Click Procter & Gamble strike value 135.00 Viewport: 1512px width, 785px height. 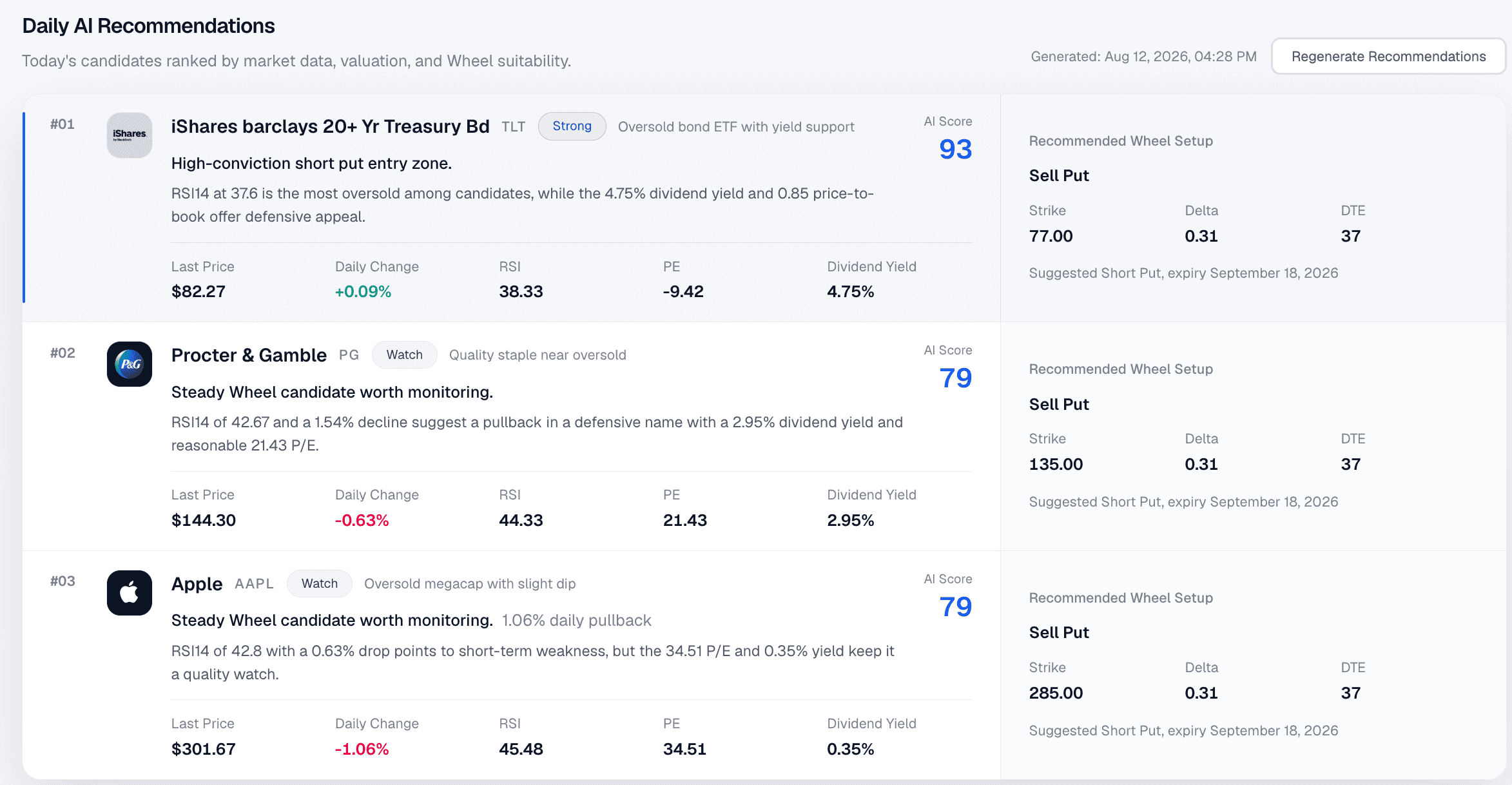[x=1056, y=465]
